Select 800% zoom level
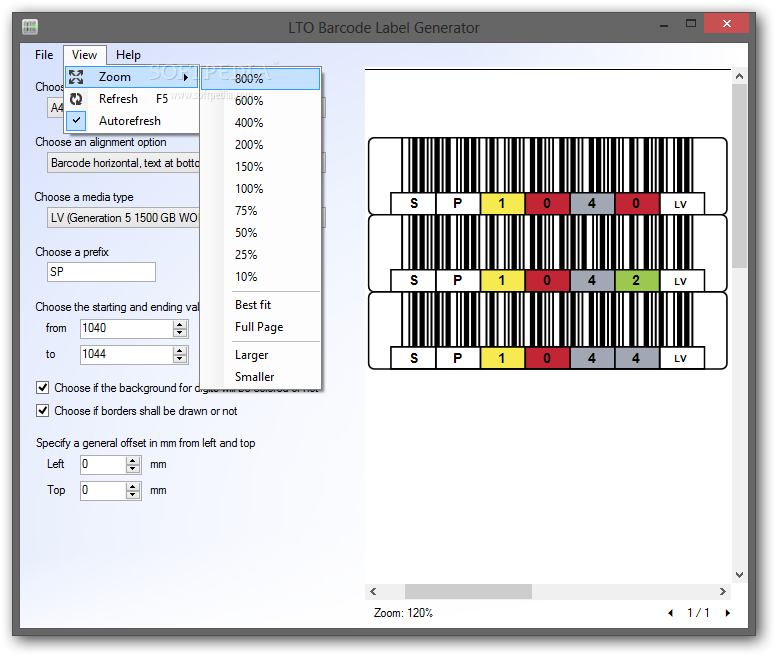The image size is (776, 656). click(x=260, y=79)
